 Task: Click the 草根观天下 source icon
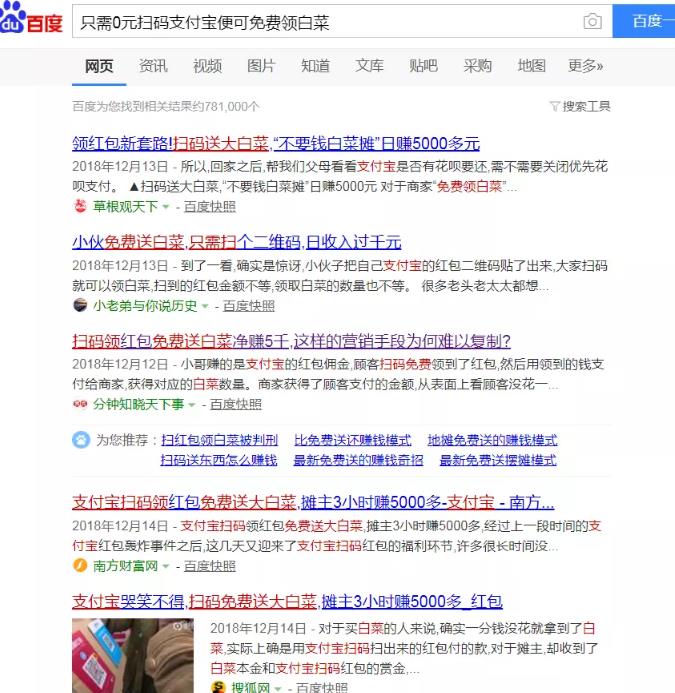(81, 207)
